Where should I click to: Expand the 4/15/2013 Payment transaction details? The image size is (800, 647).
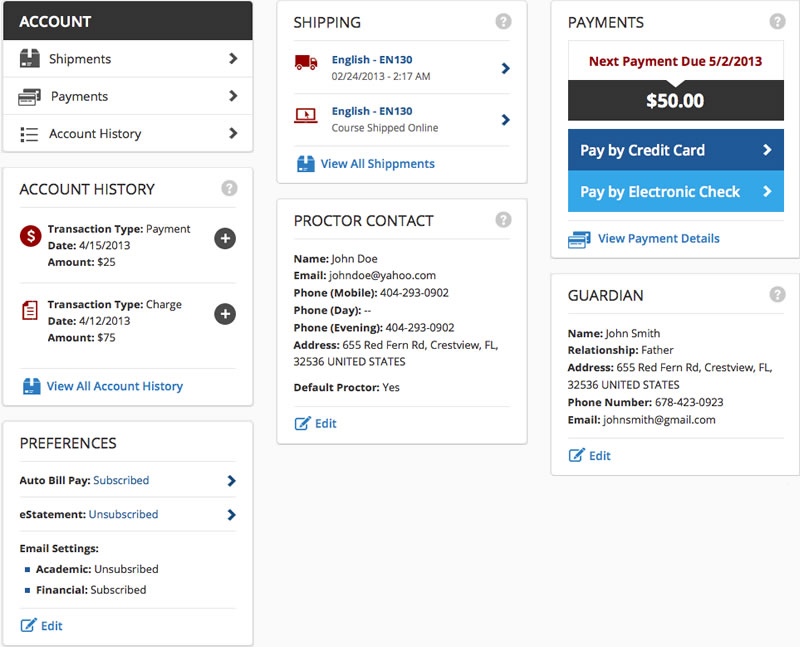coord(225,238)
